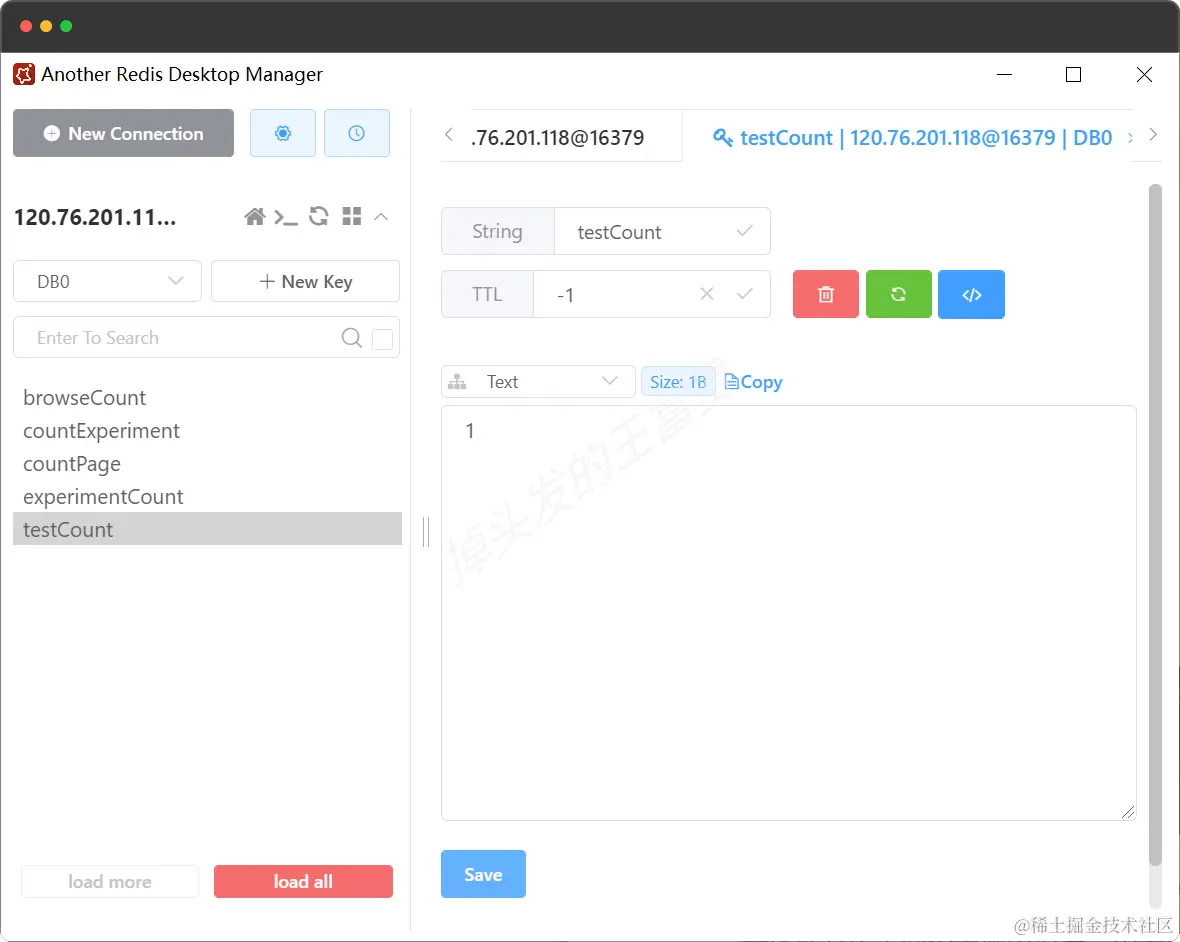
Task: Open blue command dump button
Action: coord(972,294)
